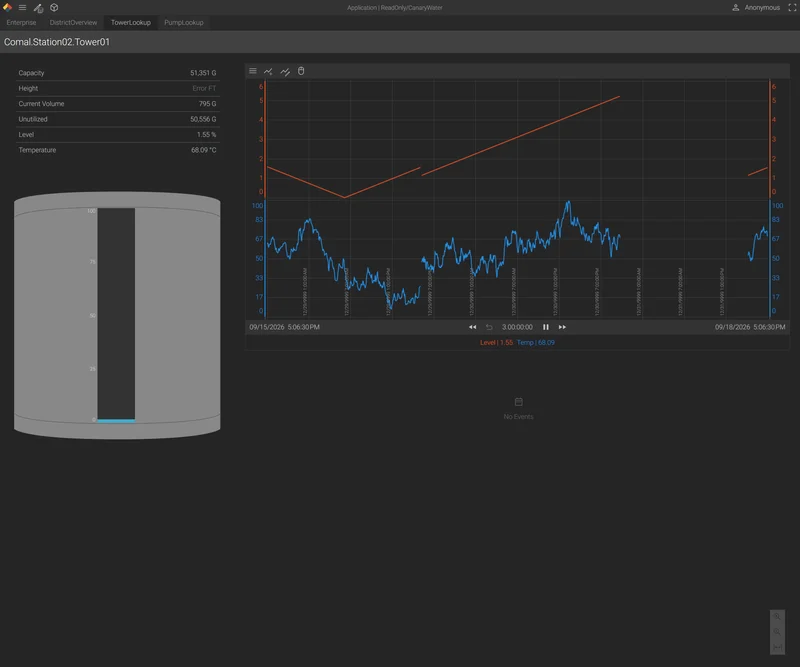Screen dimensions: 800x667
Task: Click the Temperature value 68.09 °C
Action: [204, 150]
